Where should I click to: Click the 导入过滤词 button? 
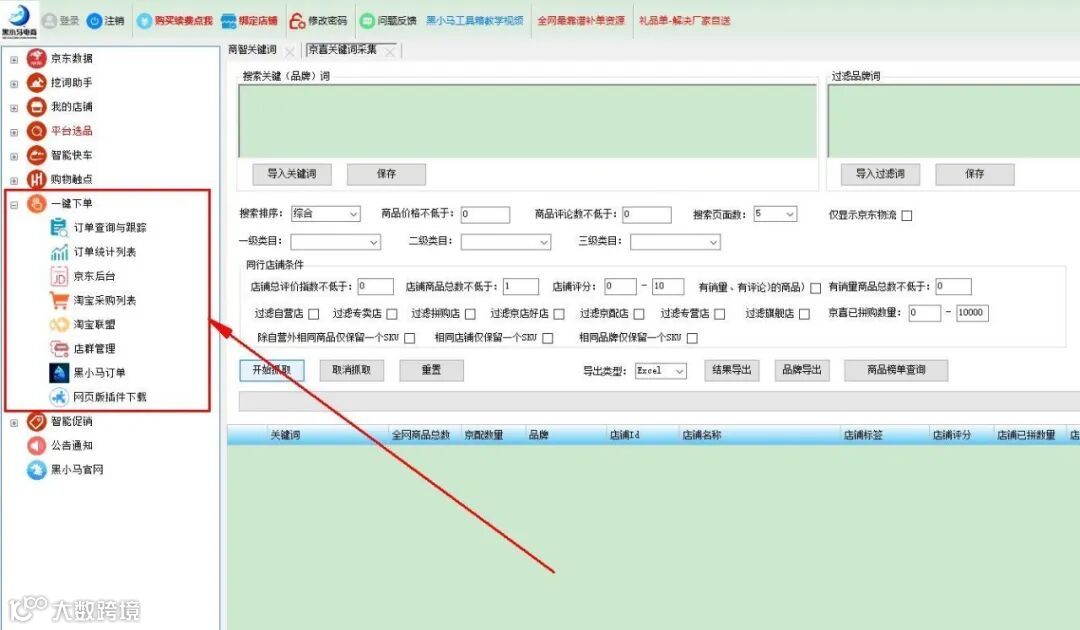[x=880, y=174]
